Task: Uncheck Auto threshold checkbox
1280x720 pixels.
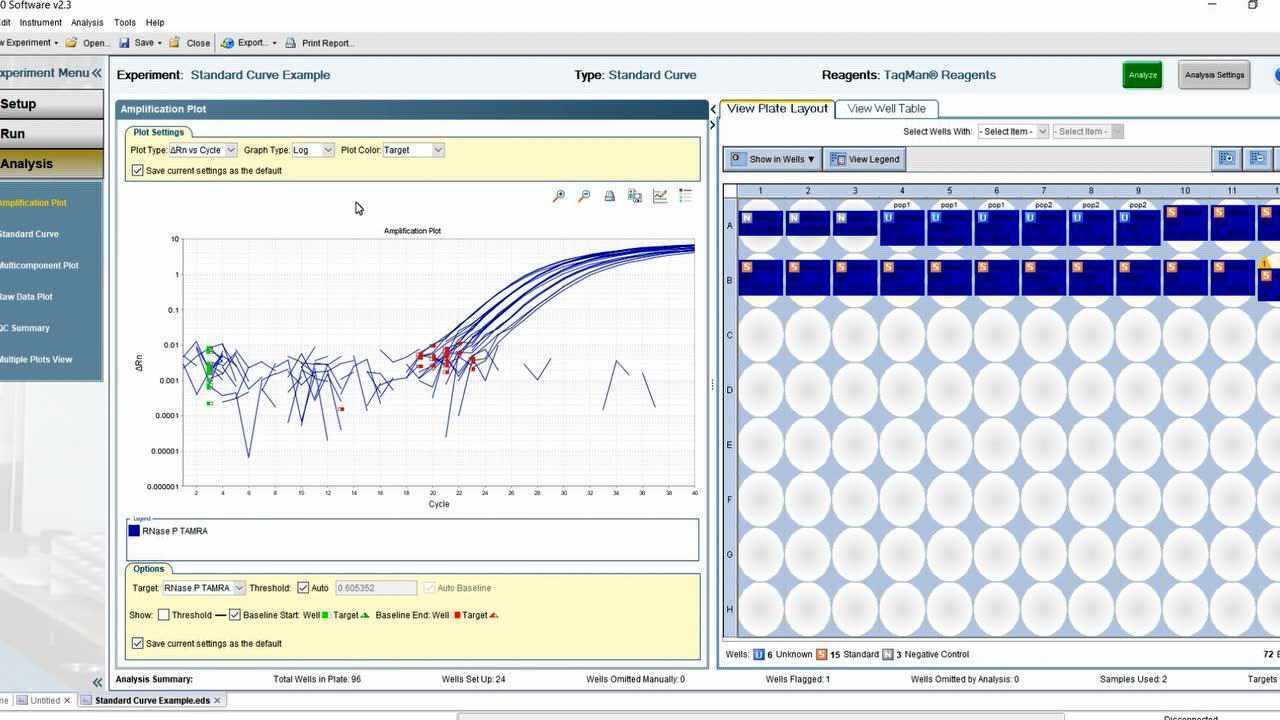Action: [303, 588]
